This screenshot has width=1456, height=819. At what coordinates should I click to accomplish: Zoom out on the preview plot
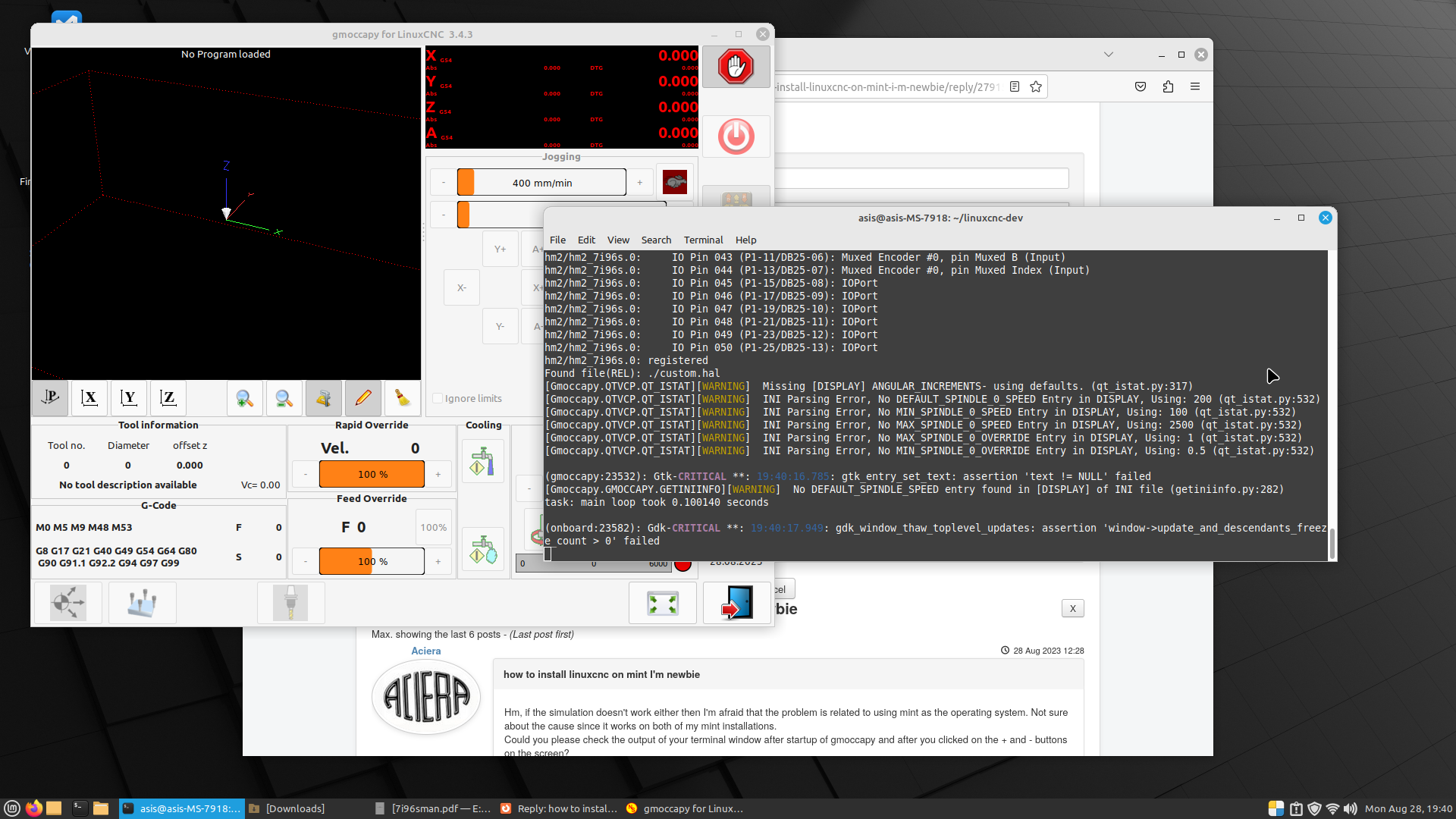(x=284, y=397)
